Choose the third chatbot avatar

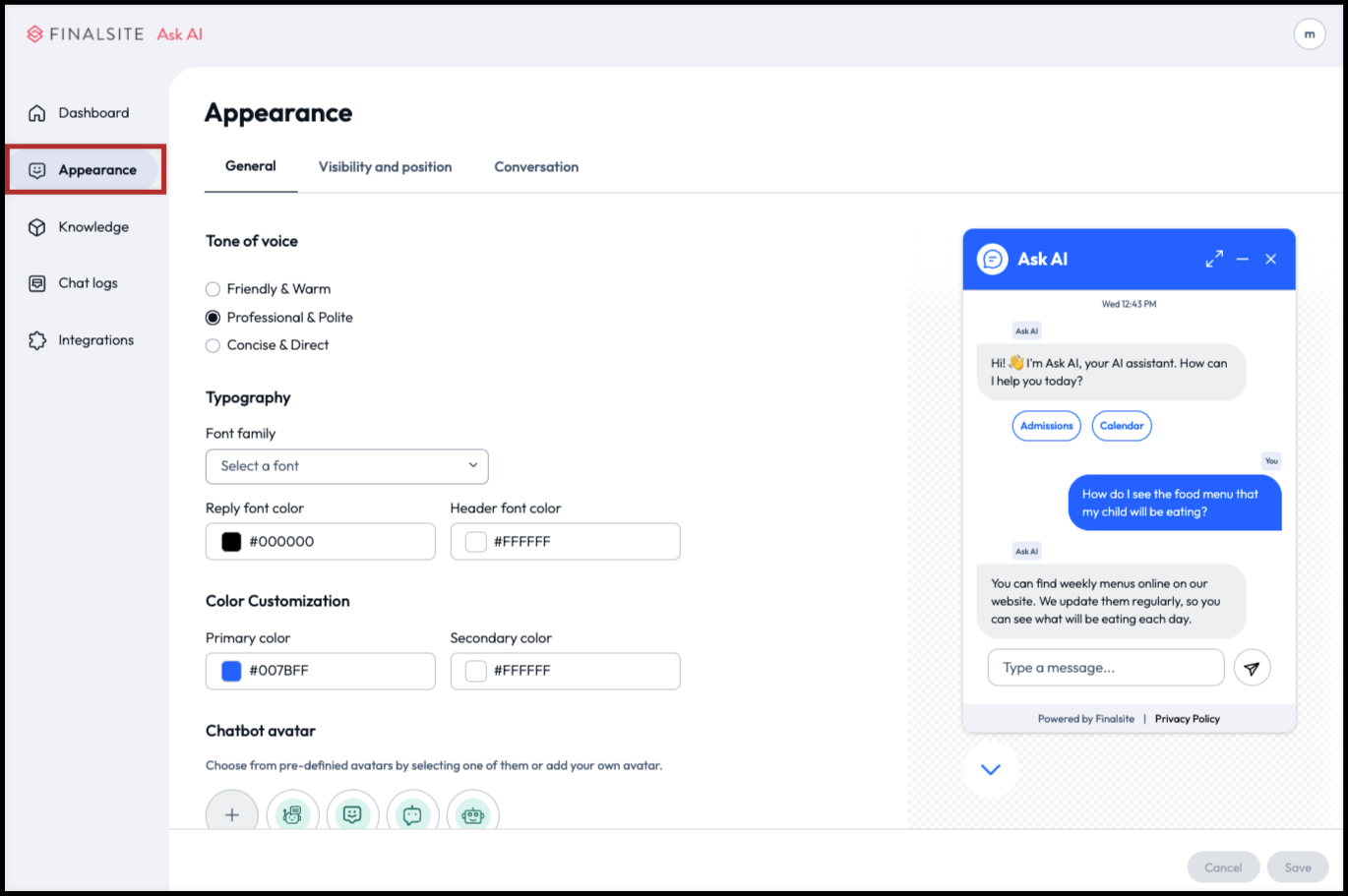(412, 814)
